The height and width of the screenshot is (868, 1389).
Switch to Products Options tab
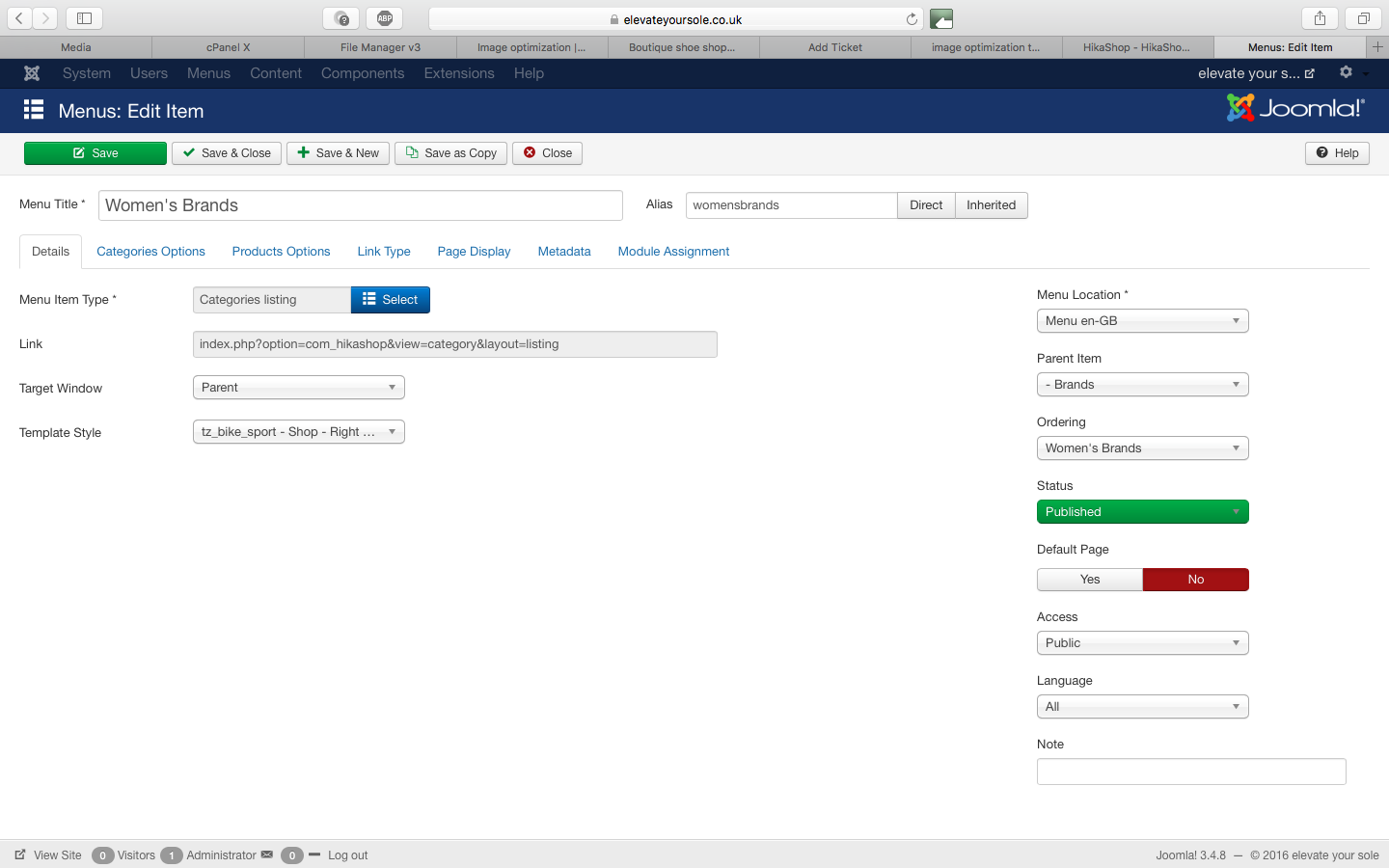tap(281, 252)
